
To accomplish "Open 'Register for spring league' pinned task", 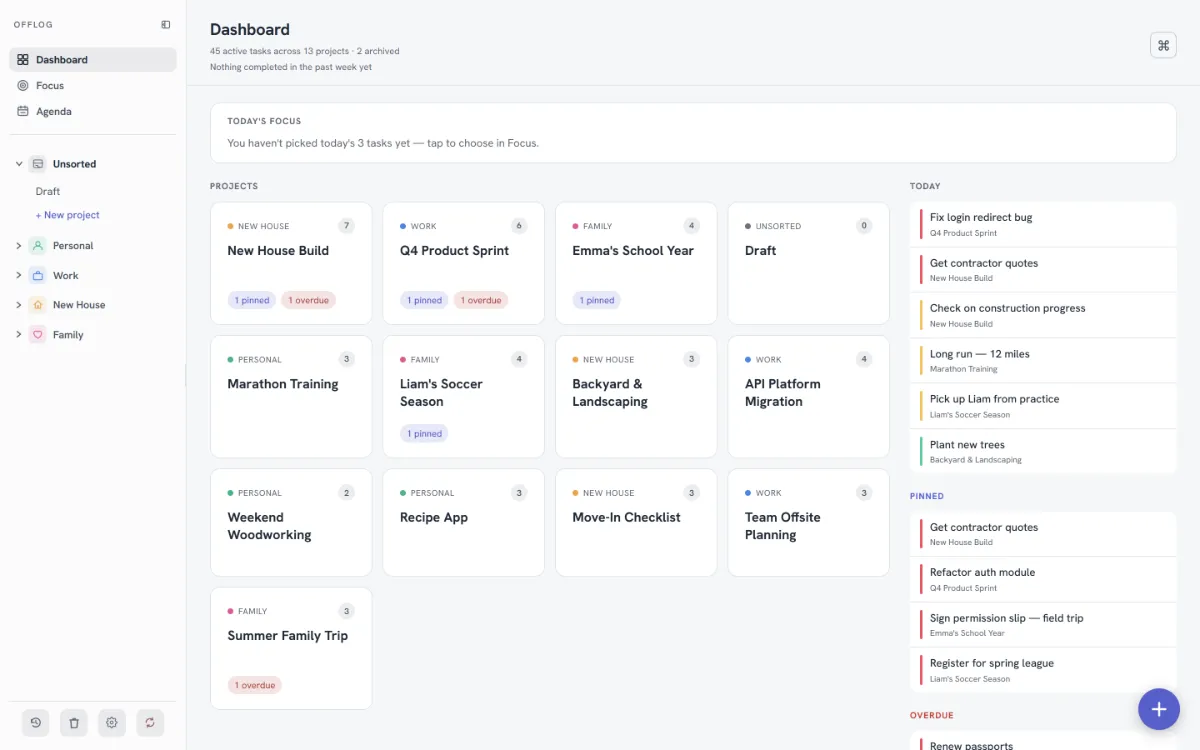I will click(1043, 670).
